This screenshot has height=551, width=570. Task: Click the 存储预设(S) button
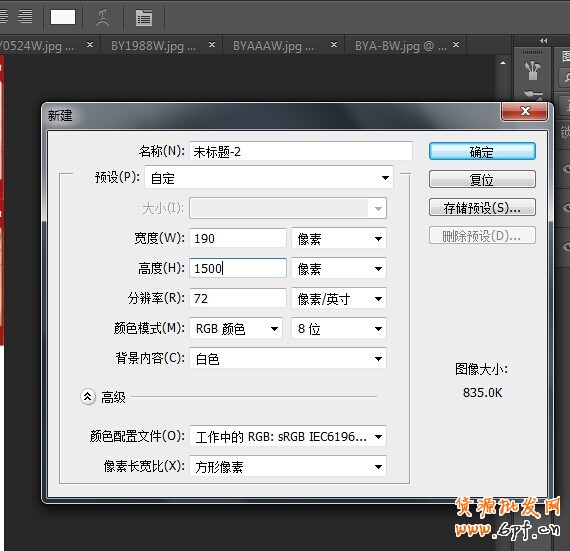click(482, 208)
